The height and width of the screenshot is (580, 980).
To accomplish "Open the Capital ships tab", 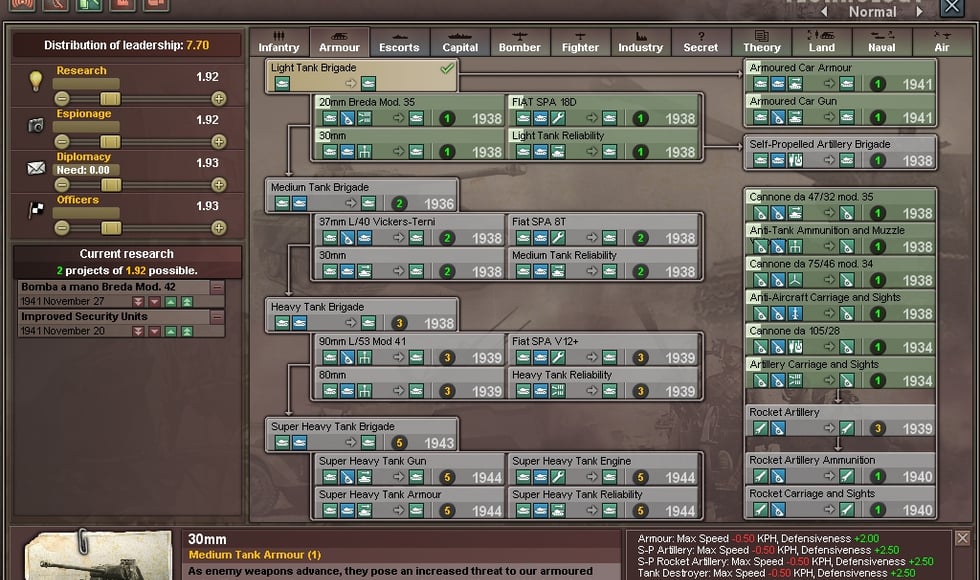I will click(x=460, y=42).
